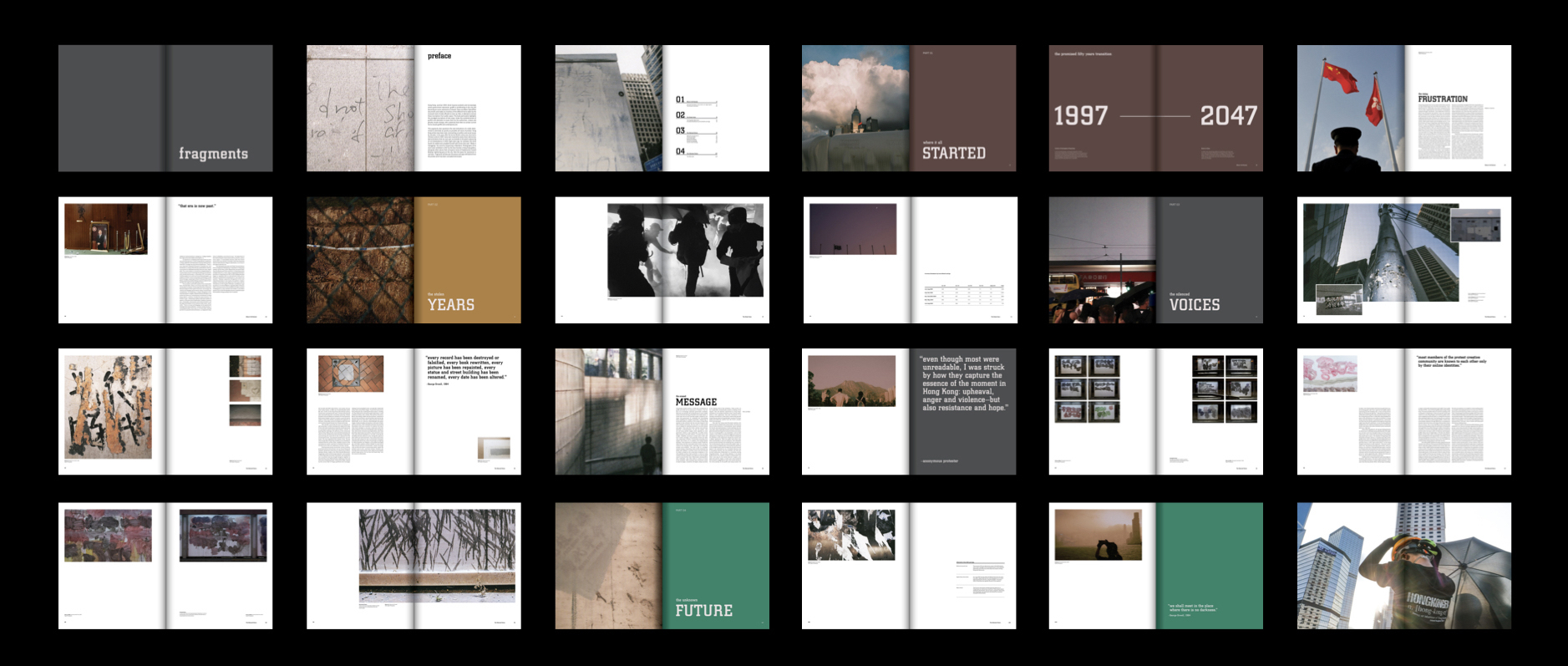
Task: Open the green spread with hazy skyline photo
Action: point(1155,566)
